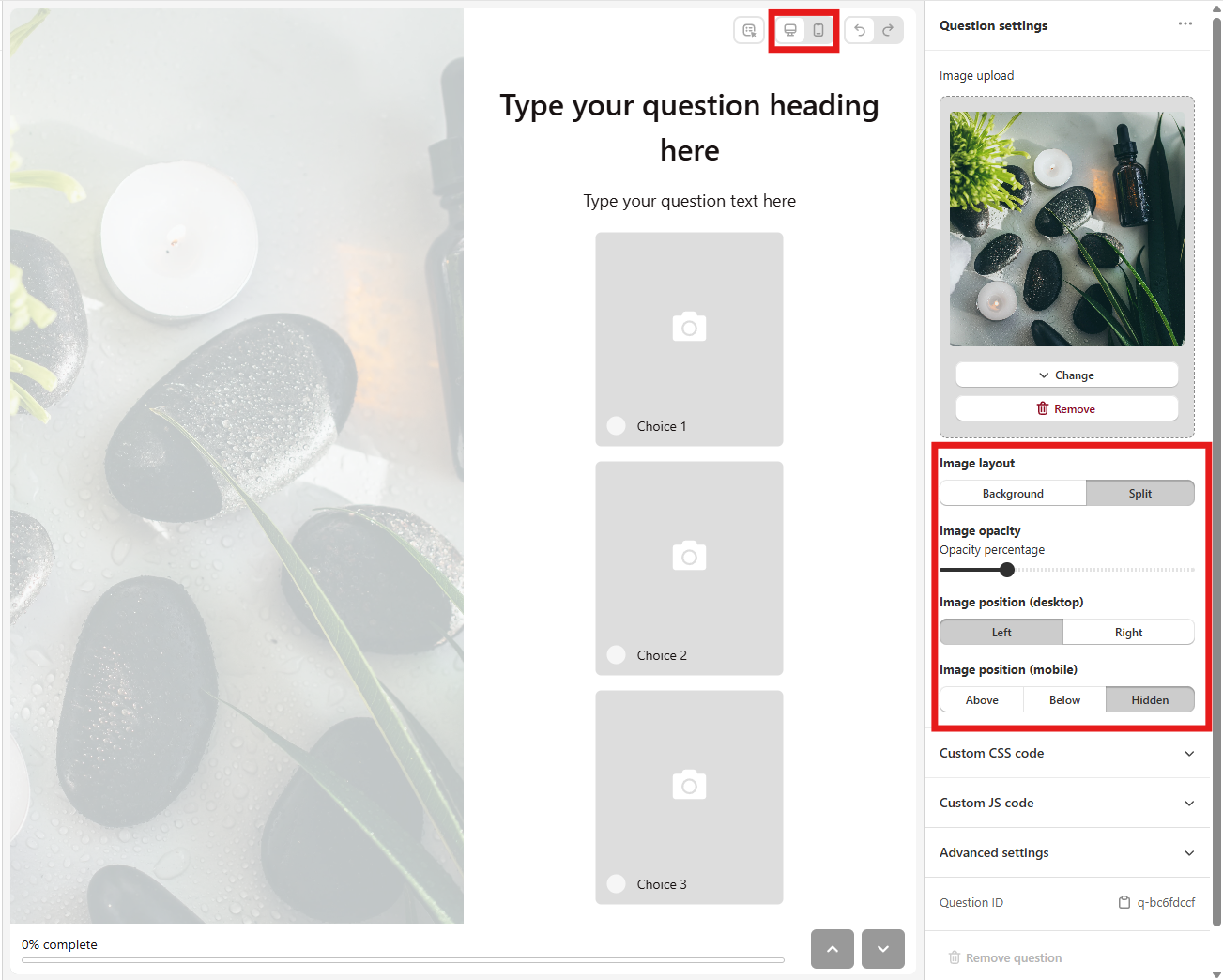This screenshot has width=1223, height=980.
Task: Set image layout to Split
Action: 1140,493
